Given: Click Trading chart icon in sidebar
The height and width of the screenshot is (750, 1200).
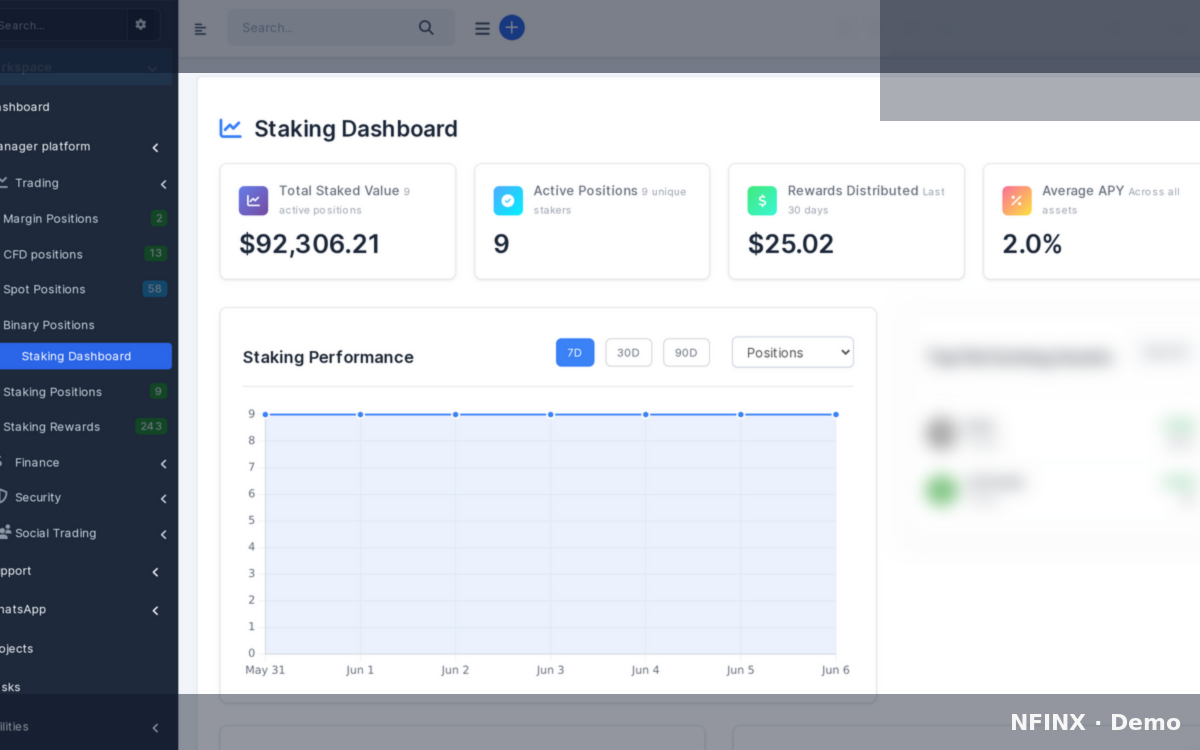Looking at the screenshot, I should [x=4, y=182].
